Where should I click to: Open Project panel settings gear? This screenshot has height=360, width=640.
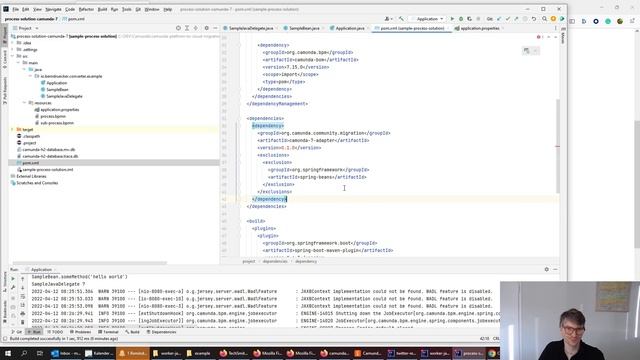tap(207, 28)
